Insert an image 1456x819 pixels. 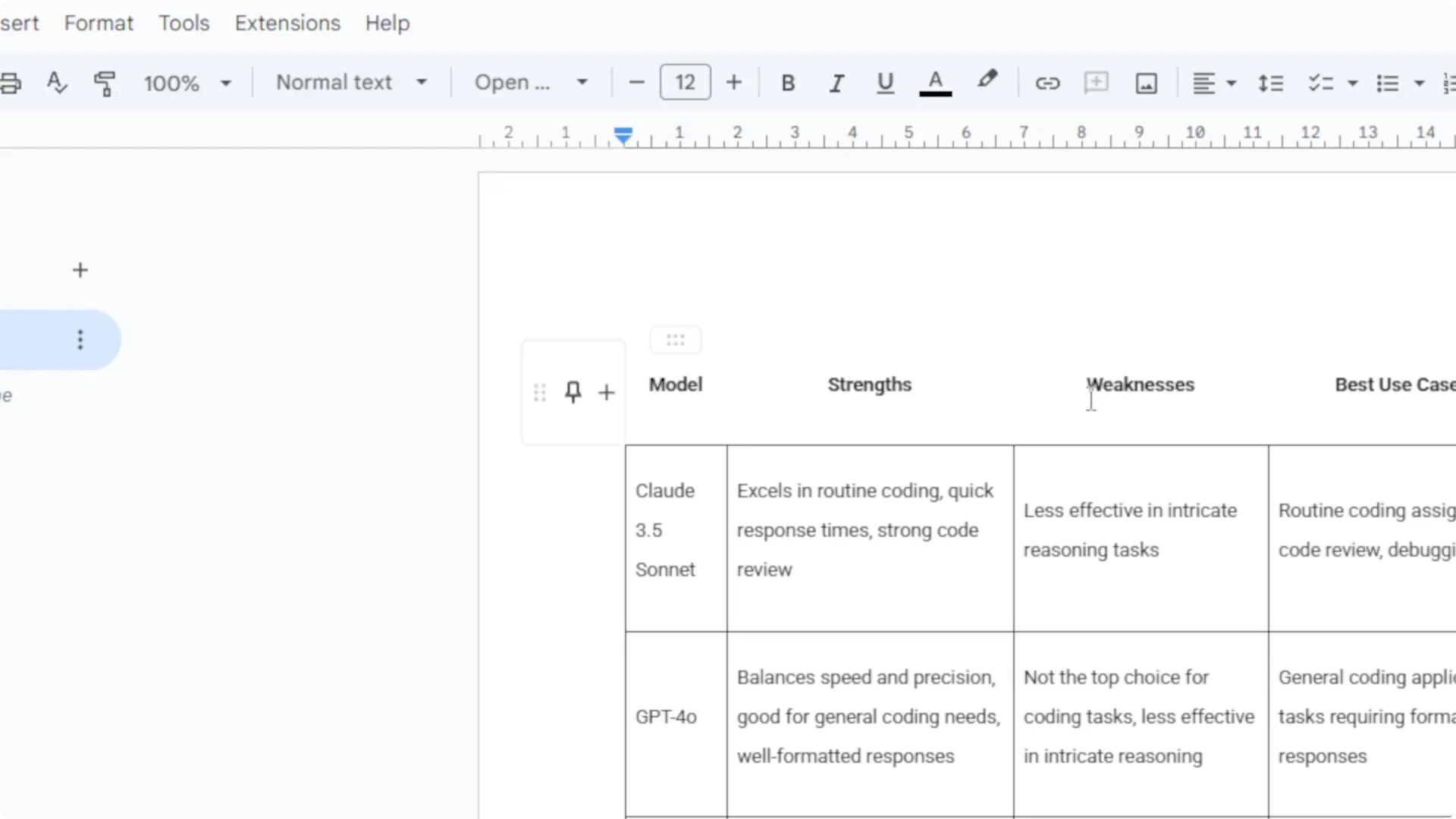click(x=1146, y=83)
